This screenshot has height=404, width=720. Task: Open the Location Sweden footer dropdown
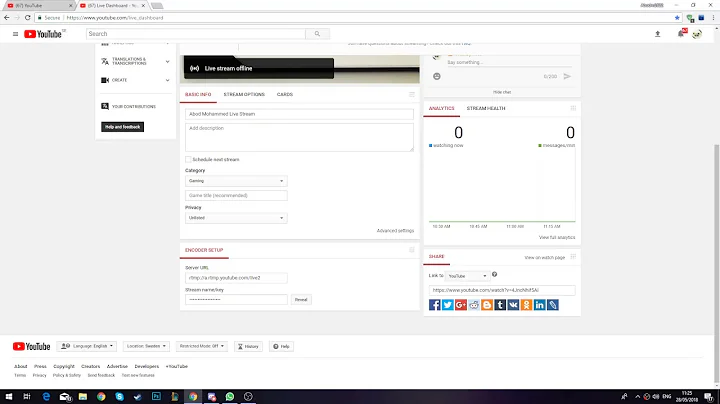coord(146,346)
